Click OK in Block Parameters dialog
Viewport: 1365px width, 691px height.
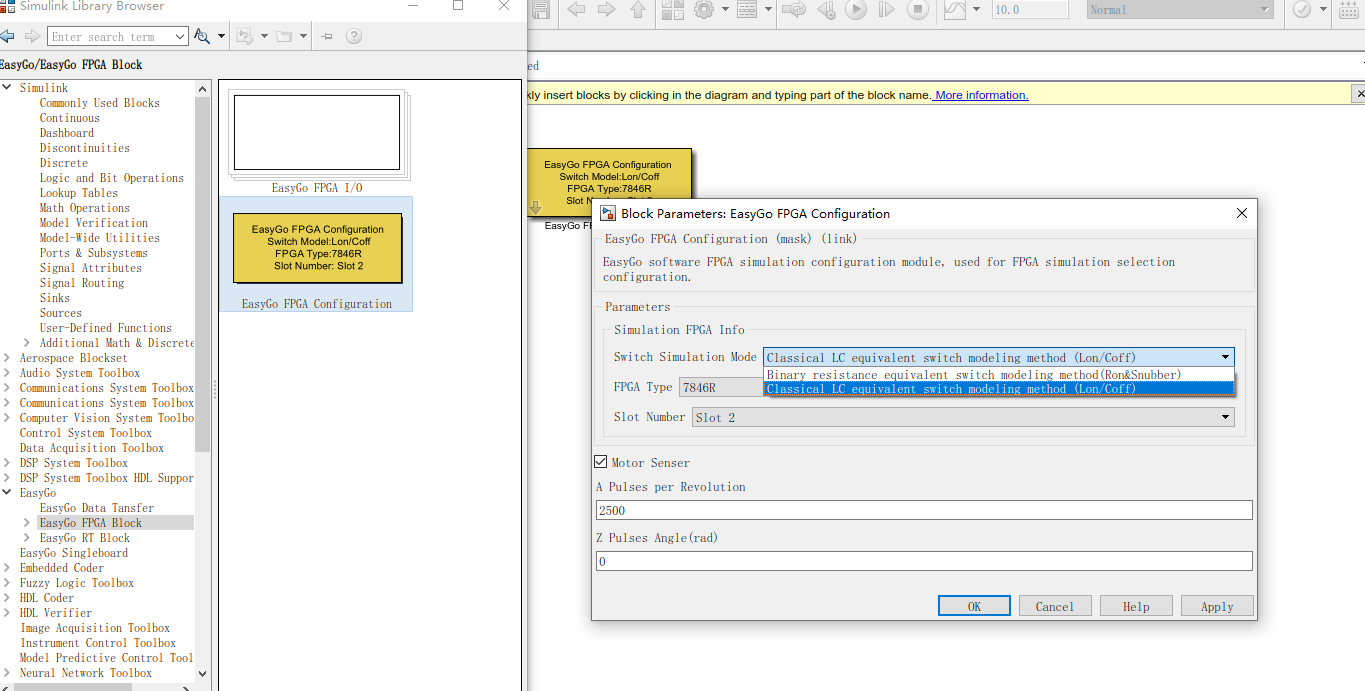coord(974,606)
